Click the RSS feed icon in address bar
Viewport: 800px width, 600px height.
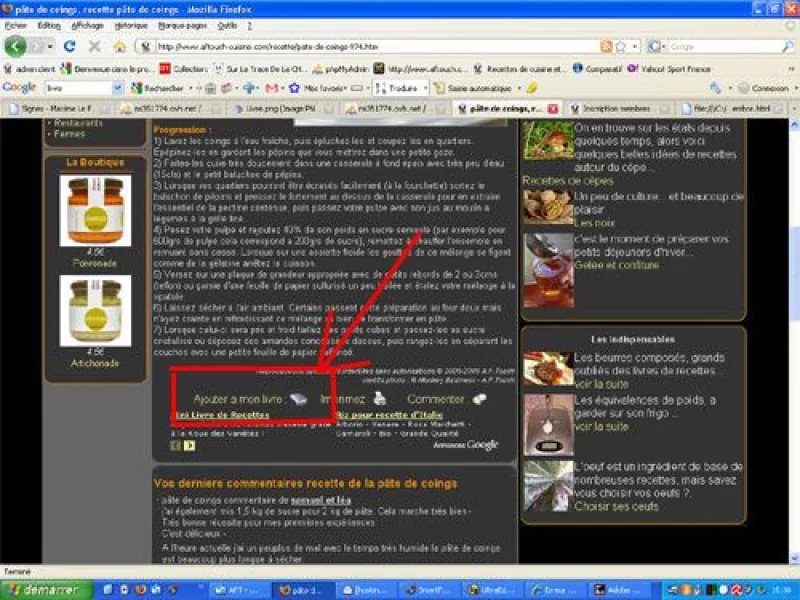pyautogui.click(x=606, y=47)
